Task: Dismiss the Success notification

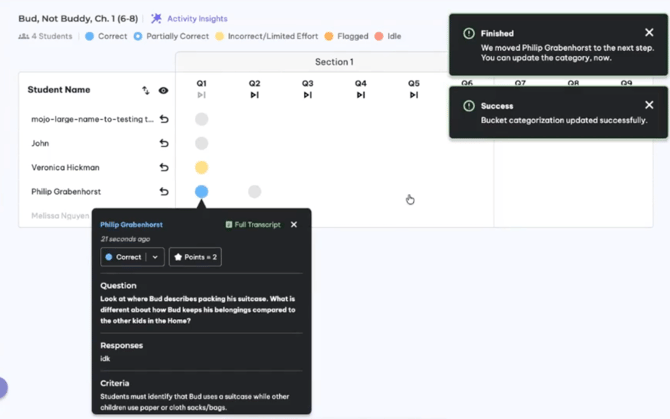Action: click(x=649, y=105)
